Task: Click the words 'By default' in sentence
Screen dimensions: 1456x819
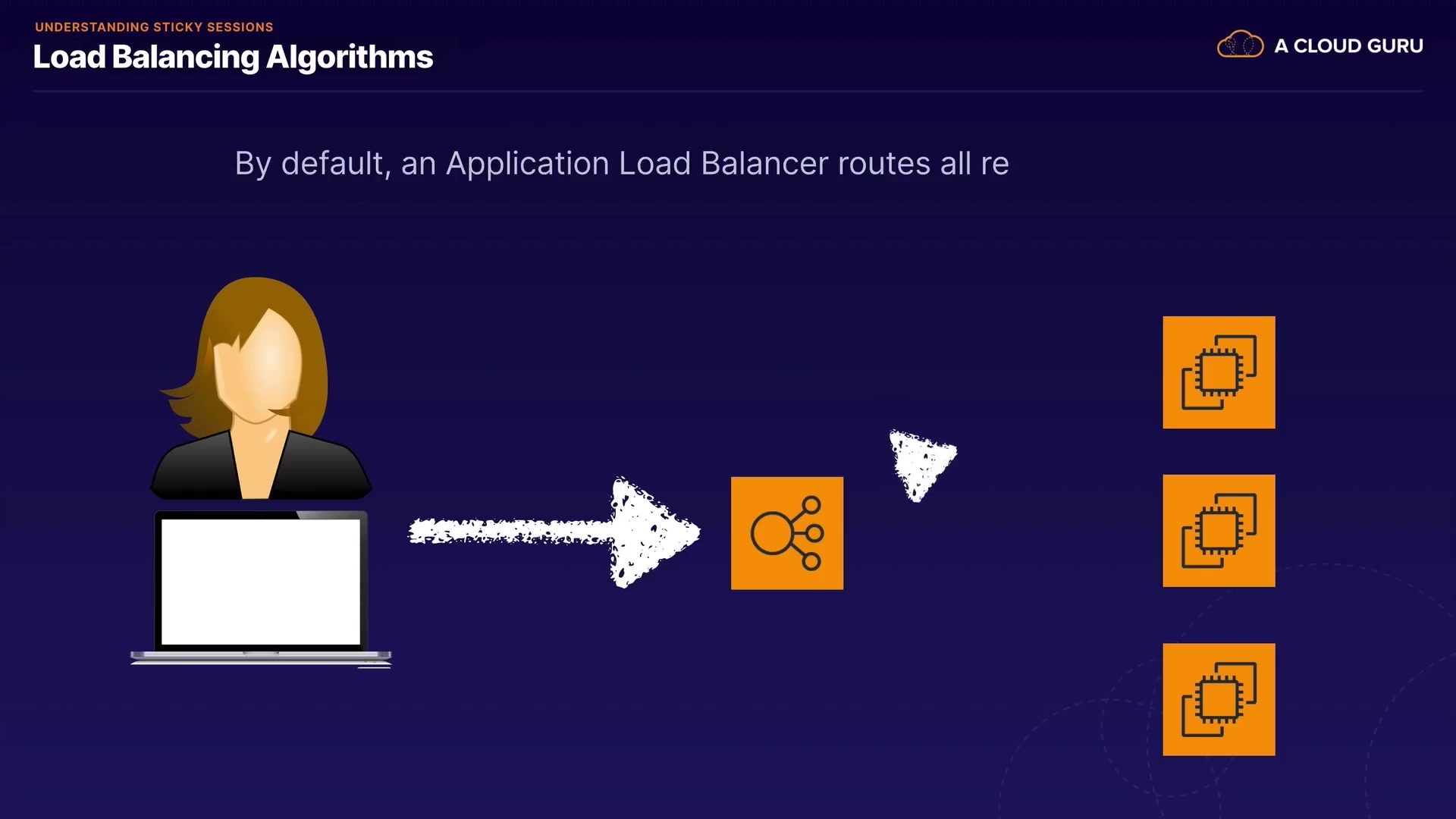Action: pyautogui.click(x=312, y=164)
